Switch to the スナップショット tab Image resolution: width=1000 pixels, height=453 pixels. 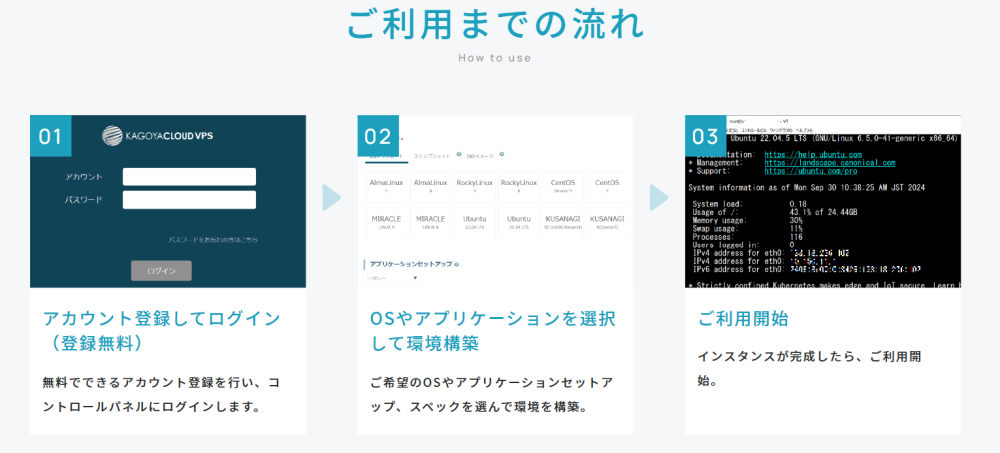coord(432,156)
